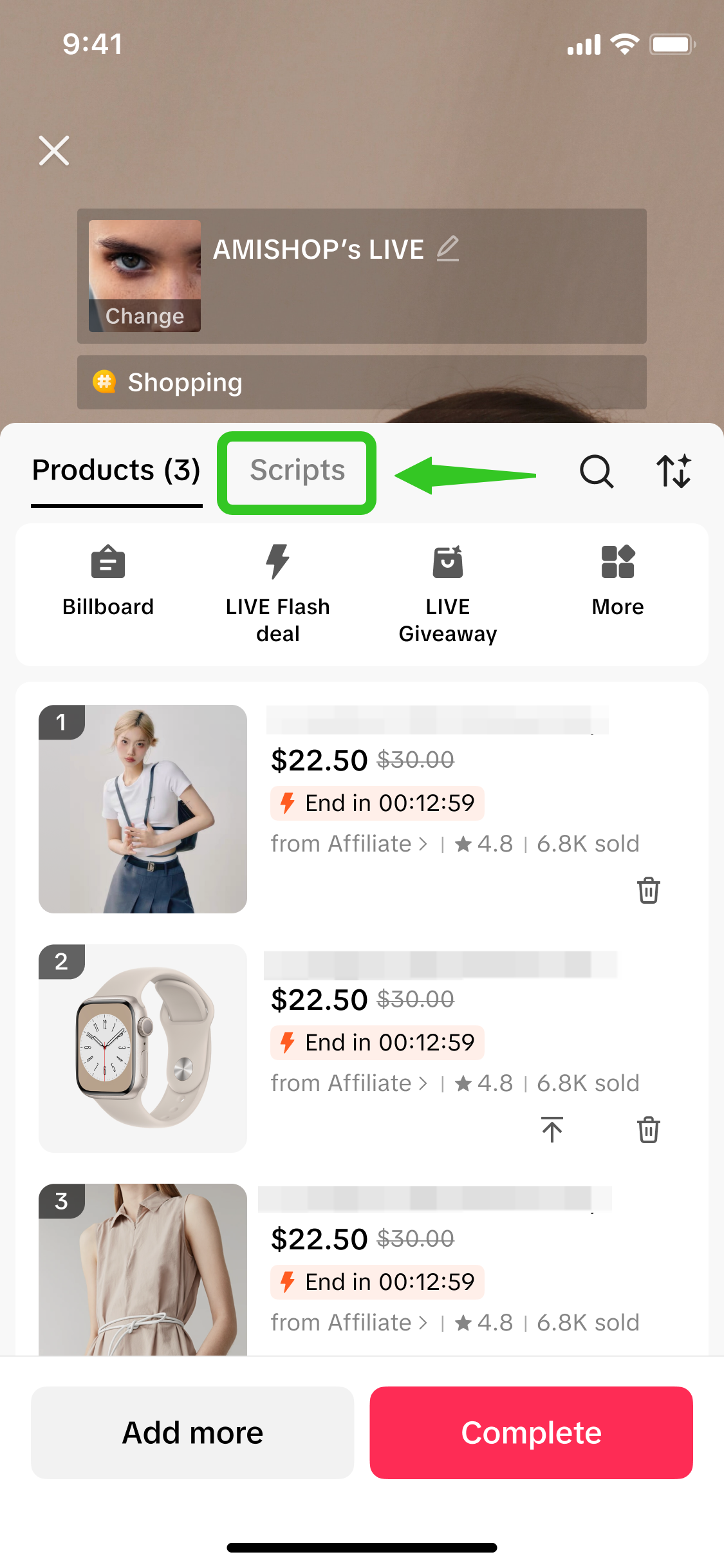
Task: Open the product sort order icon
Action: pos(673,471)
